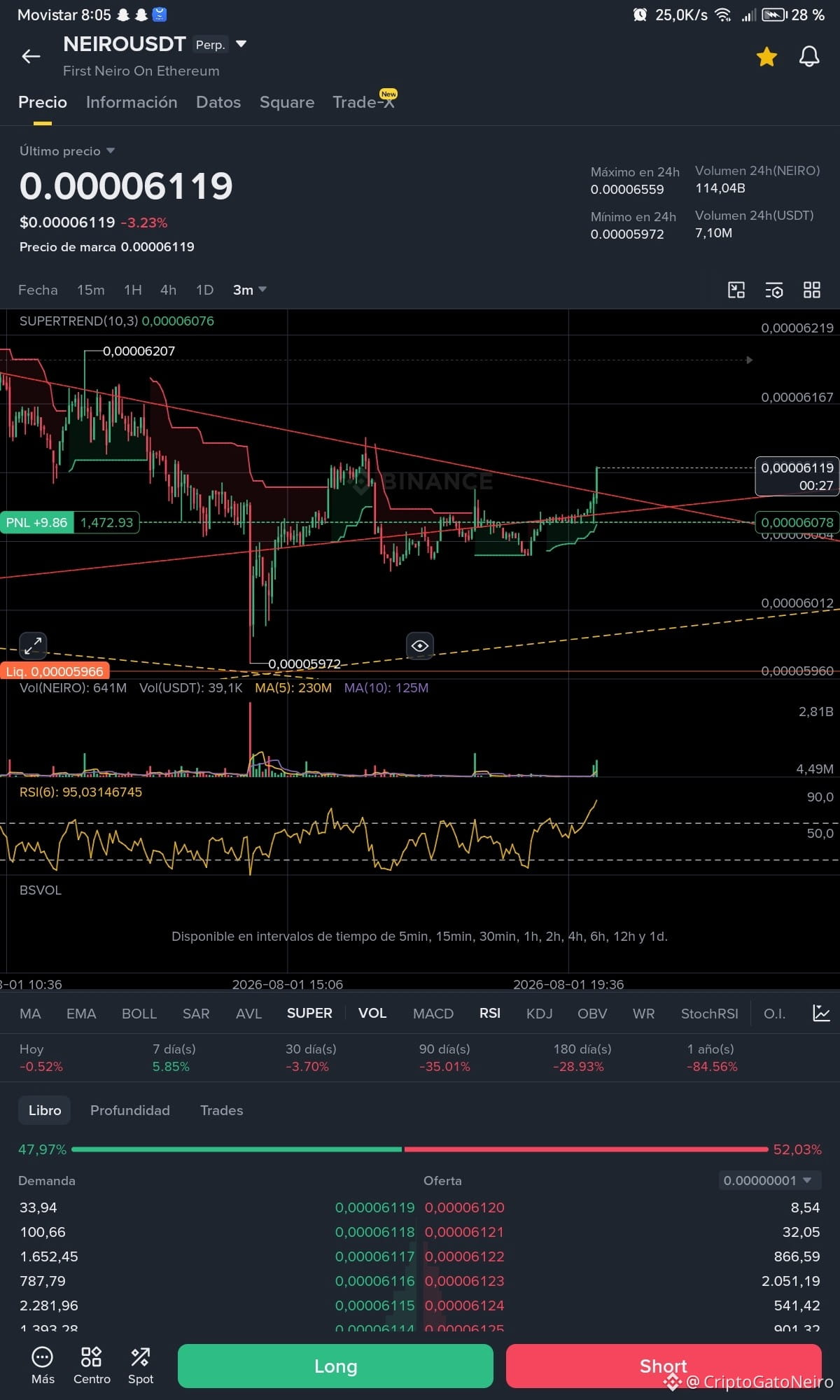The width and height of the screenshot is (840, 1400).
Task: Click the 7 día(s) 5.85% performance
Action: 174,1058
